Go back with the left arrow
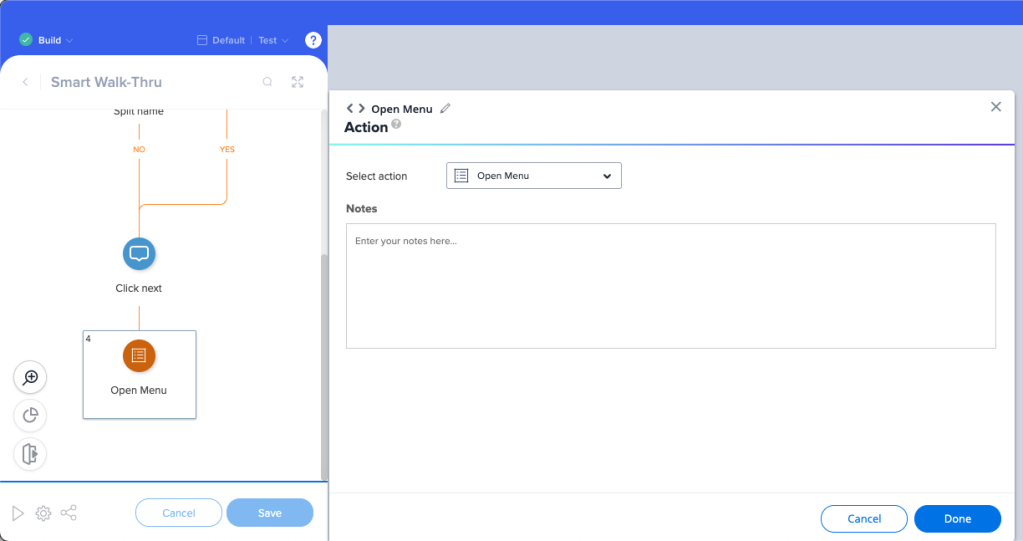 25,82
